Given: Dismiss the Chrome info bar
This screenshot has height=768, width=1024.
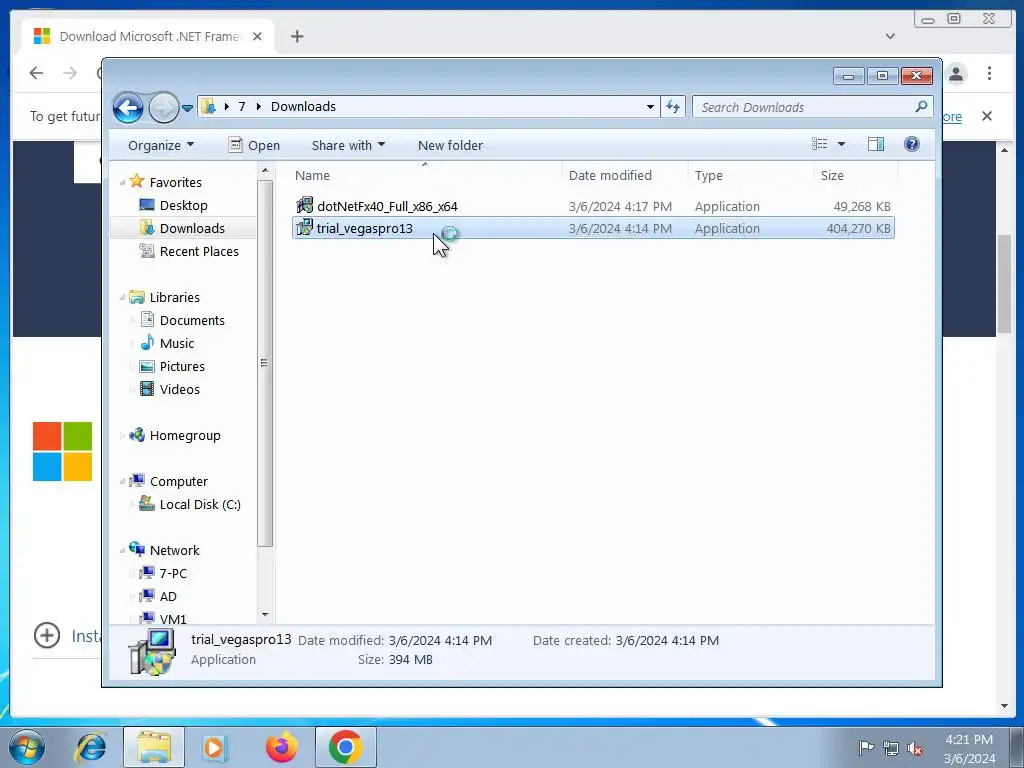Looking at the screenshot, I should [x=987, y=116].
